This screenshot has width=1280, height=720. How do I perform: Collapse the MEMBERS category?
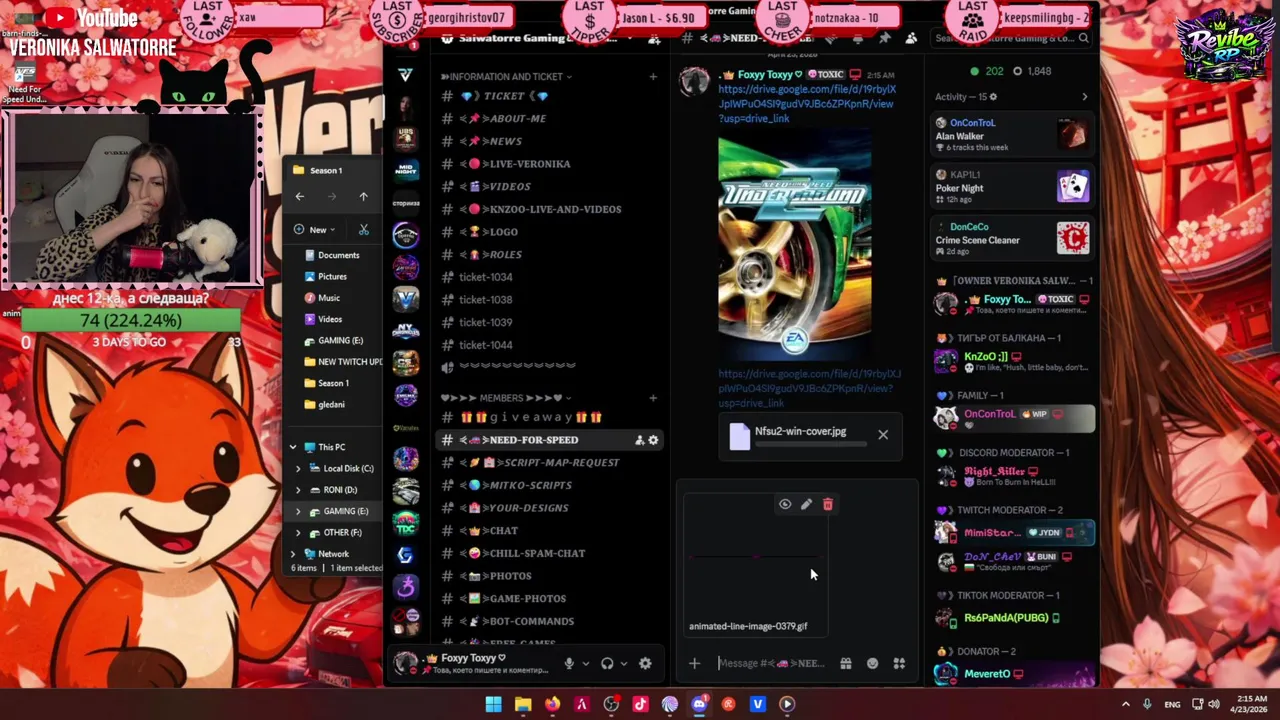[506, 398]
